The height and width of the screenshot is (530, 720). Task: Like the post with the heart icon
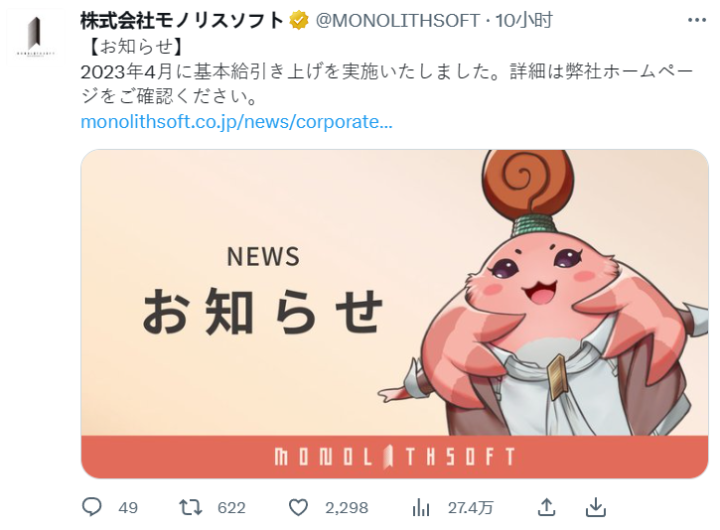pos(298,507)
